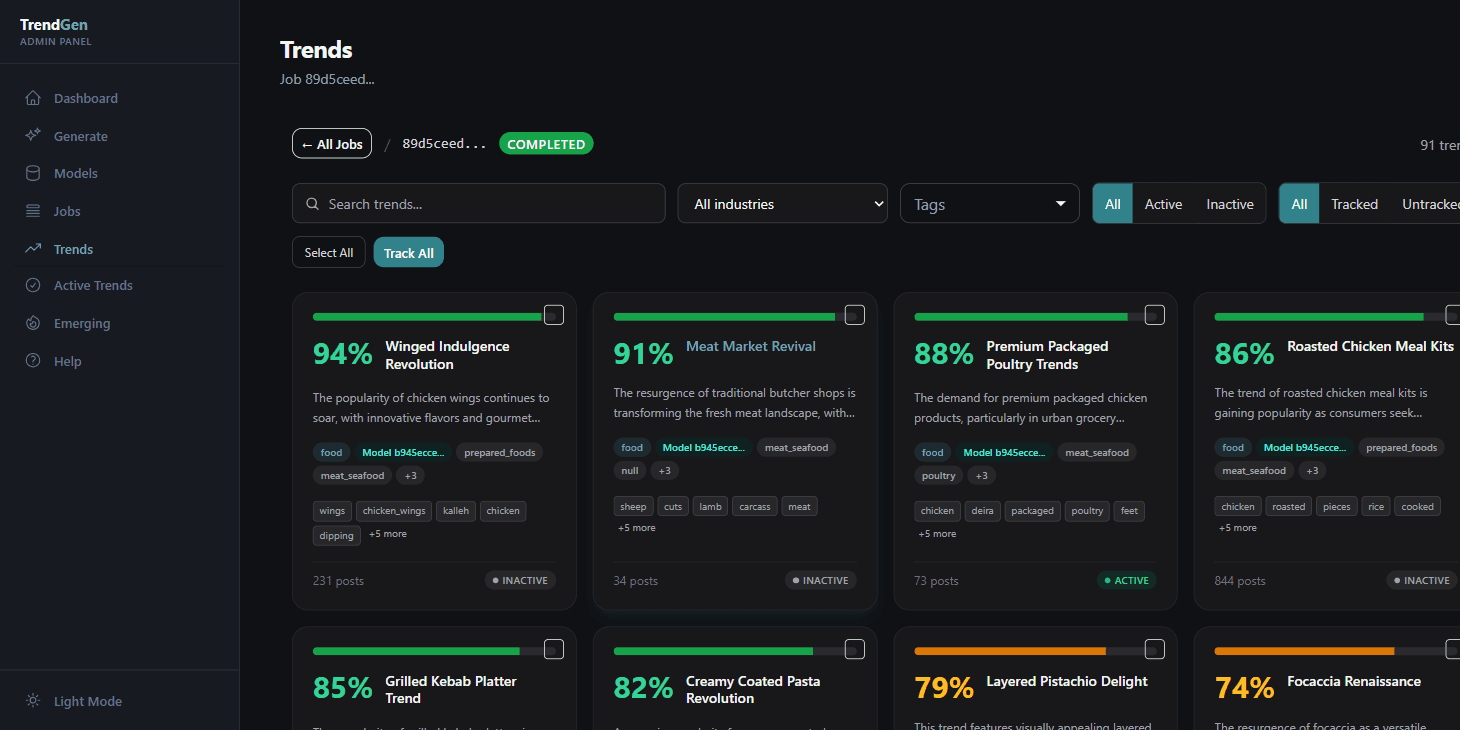The height and width of the screenshot is (730, 1460).
Task: Click the INACTIVE badge on Winged Indulgence card
Action: (520, 580)
